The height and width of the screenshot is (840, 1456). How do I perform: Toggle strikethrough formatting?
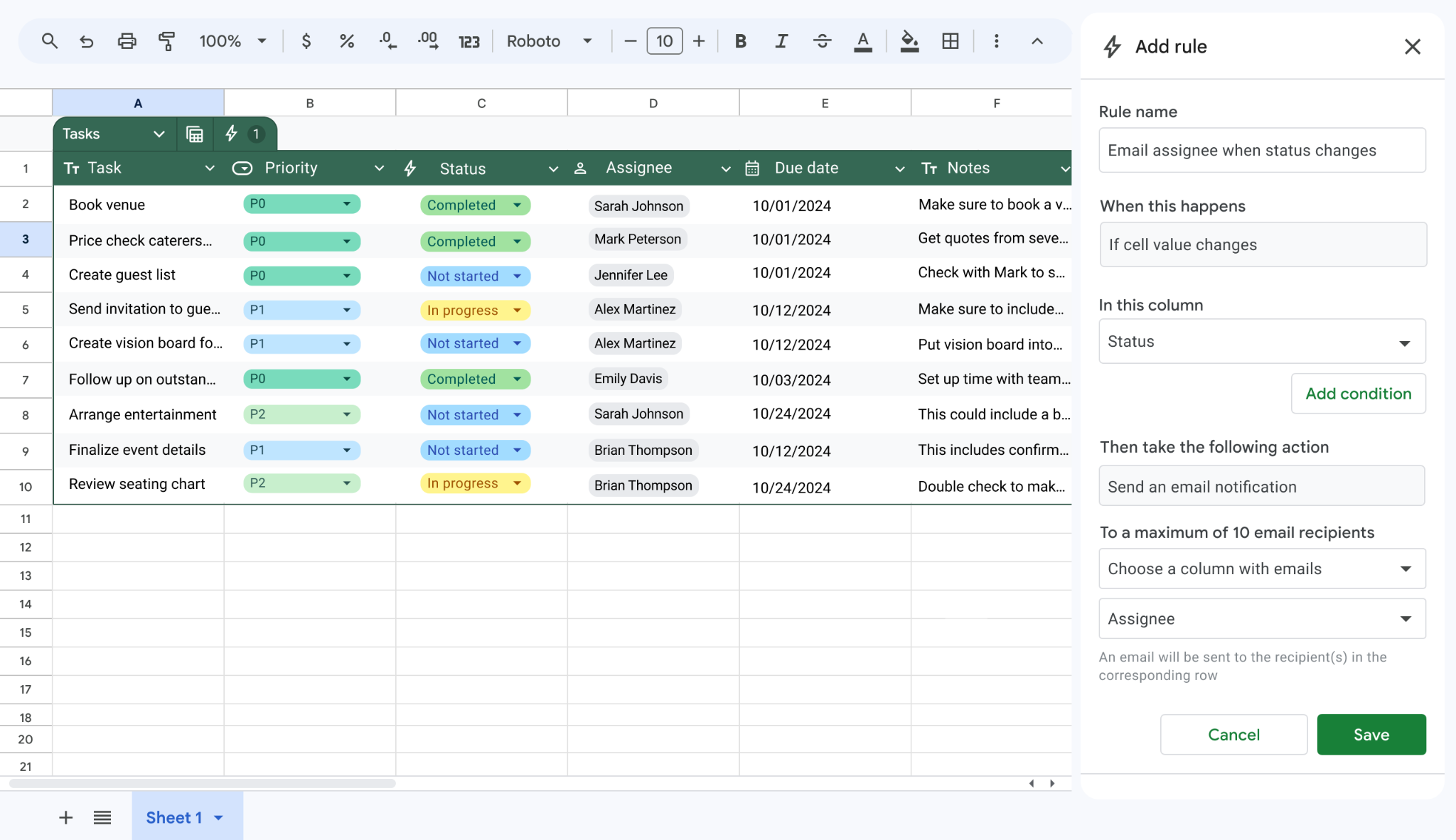[822, 41]
